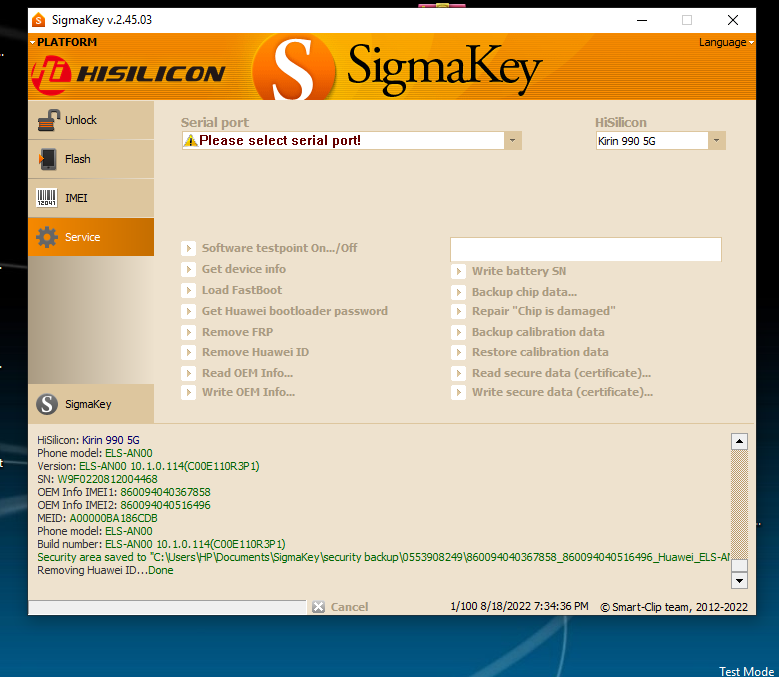Screen dimensions: 779x677
Task: Click the progress bar at bottom left
Action: pyautogui.click(x=167, y=607)
